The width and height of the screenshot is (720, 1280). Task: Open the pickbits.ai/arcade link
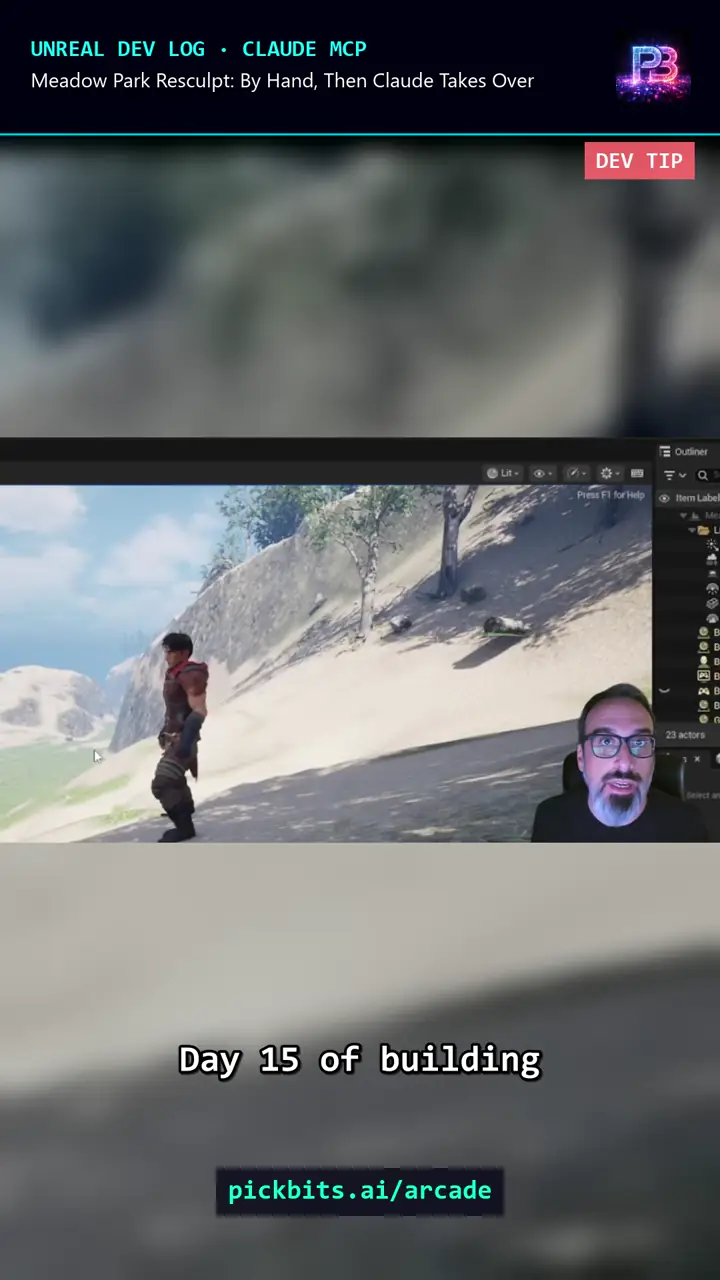[x=360, y=1190]
